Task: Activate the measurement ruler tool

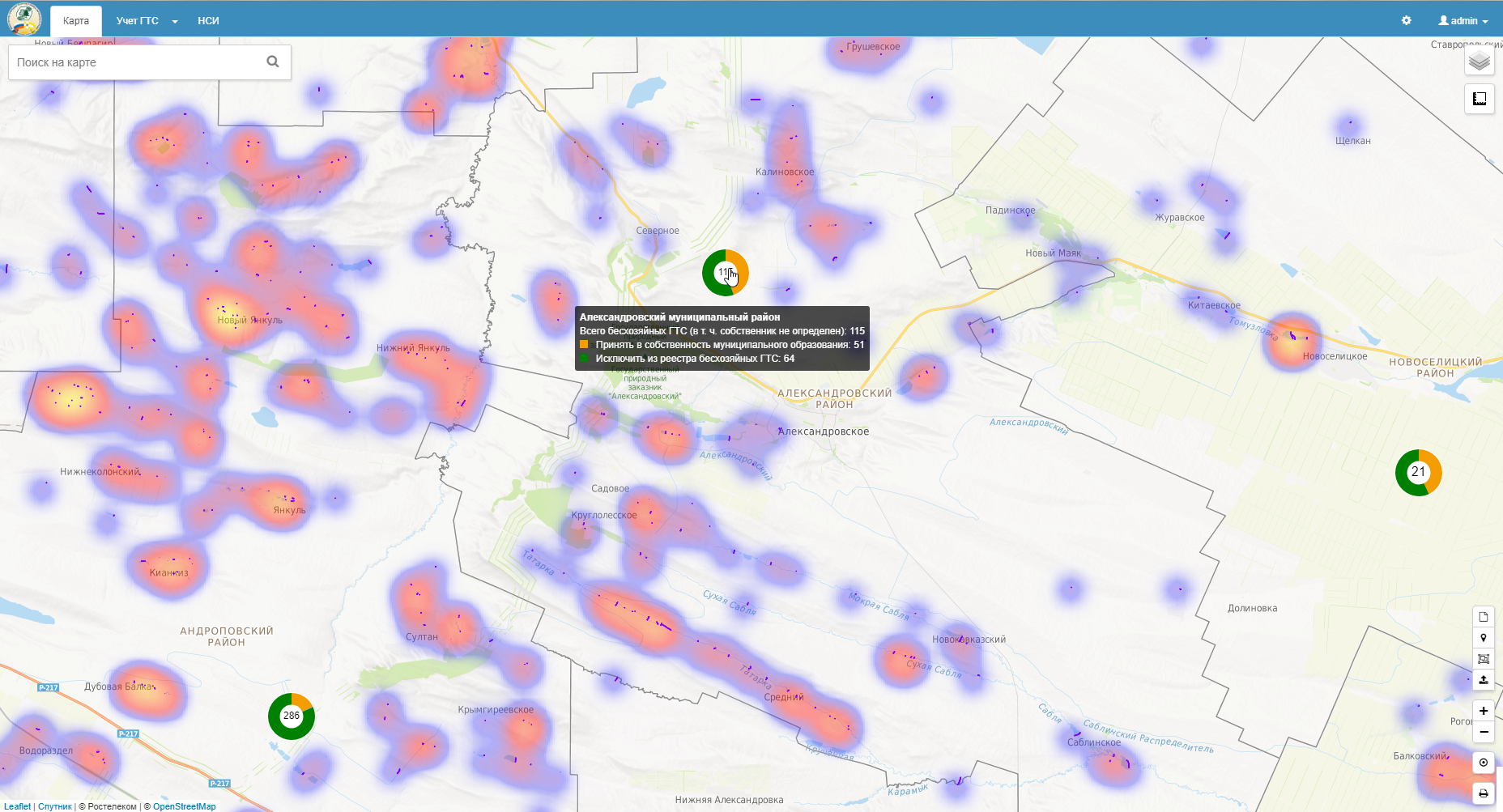Action: pos(1479,99)
